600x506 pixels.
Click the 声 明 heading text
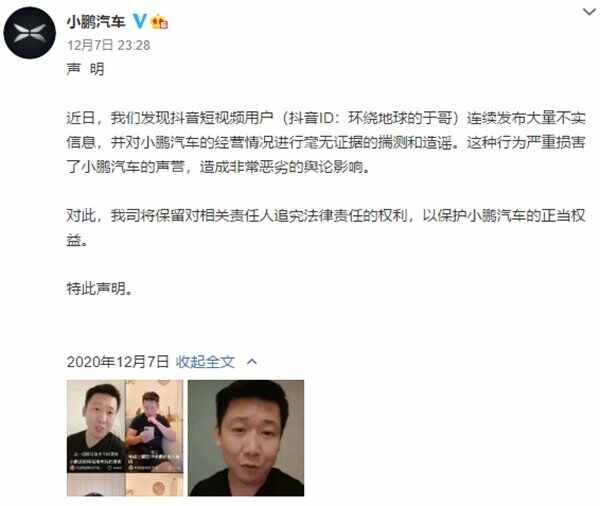(x=85, y=69)
